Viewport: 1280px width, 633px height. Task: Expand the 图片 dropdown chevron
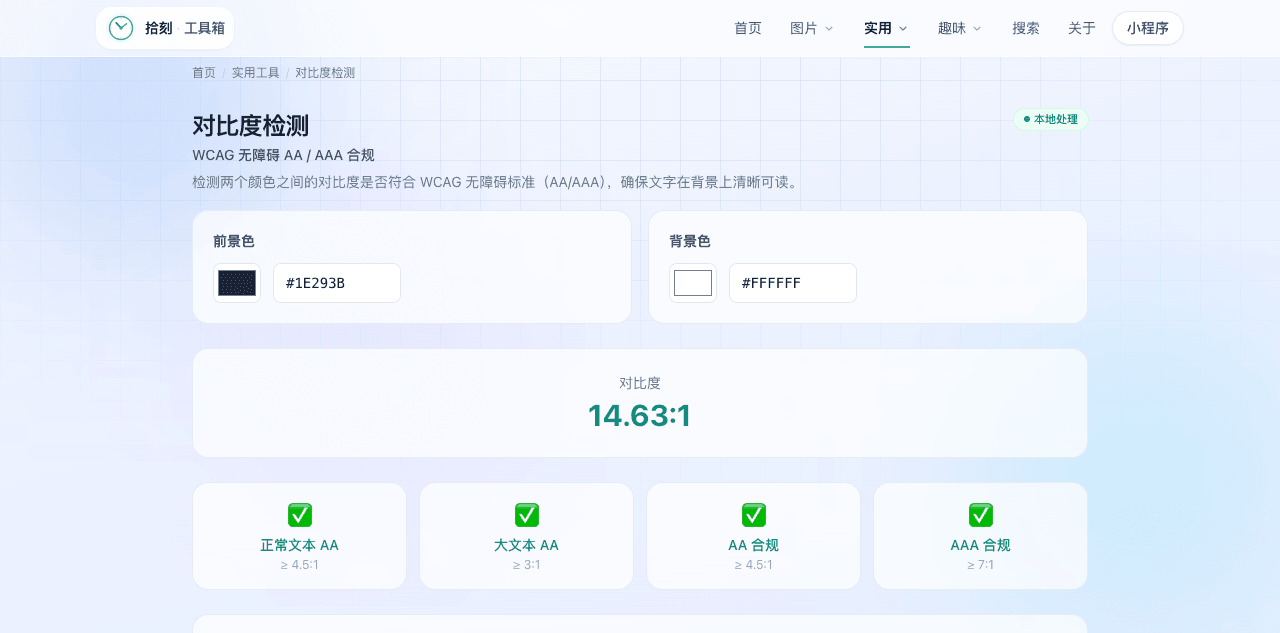click(828, 29)
